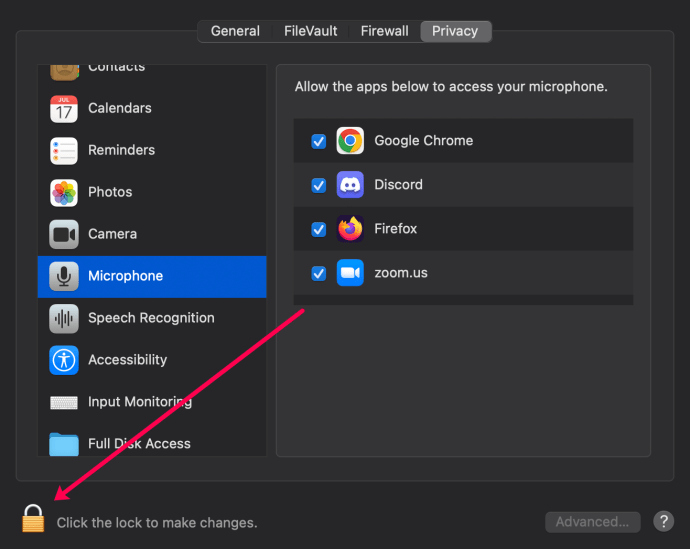Choose the Photos flower icon
This screenshot has height=549, width=690.
[x=64, y=193]
